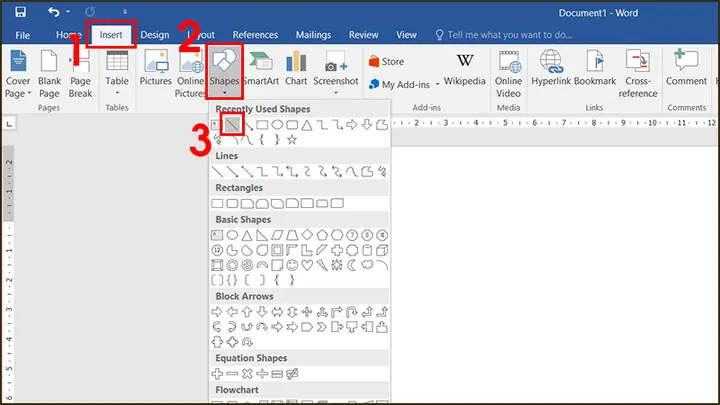
Task: Select Isosceles Triangle in Recently Used Shapes
Action: click(307, 124)
